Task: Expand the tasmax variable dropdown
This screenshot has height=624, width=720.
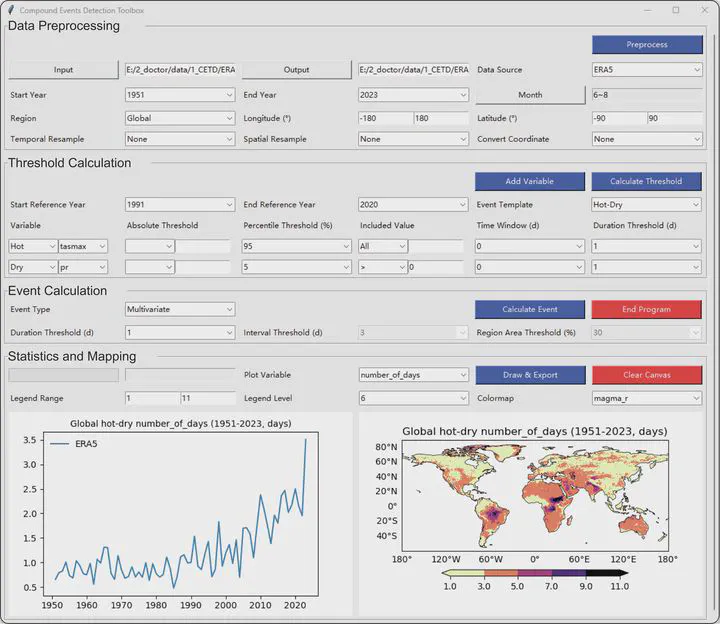Action: (82, 246)
